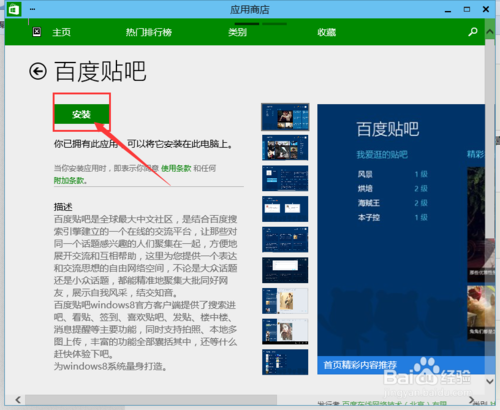Click the small square icon left of 主页
500x410 pixels.
point(37,32)
